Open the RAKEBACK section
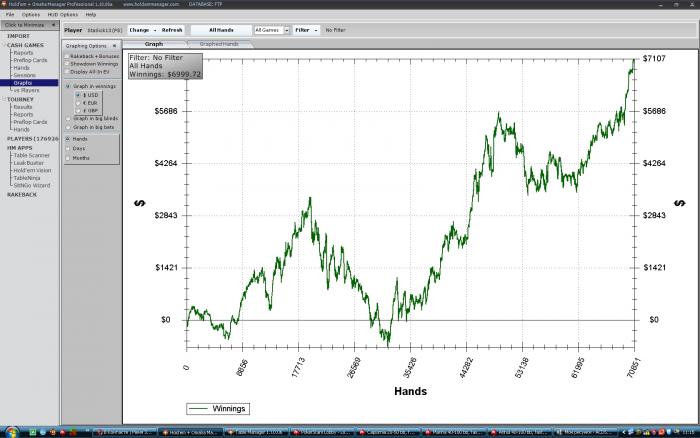 point(22,195)
